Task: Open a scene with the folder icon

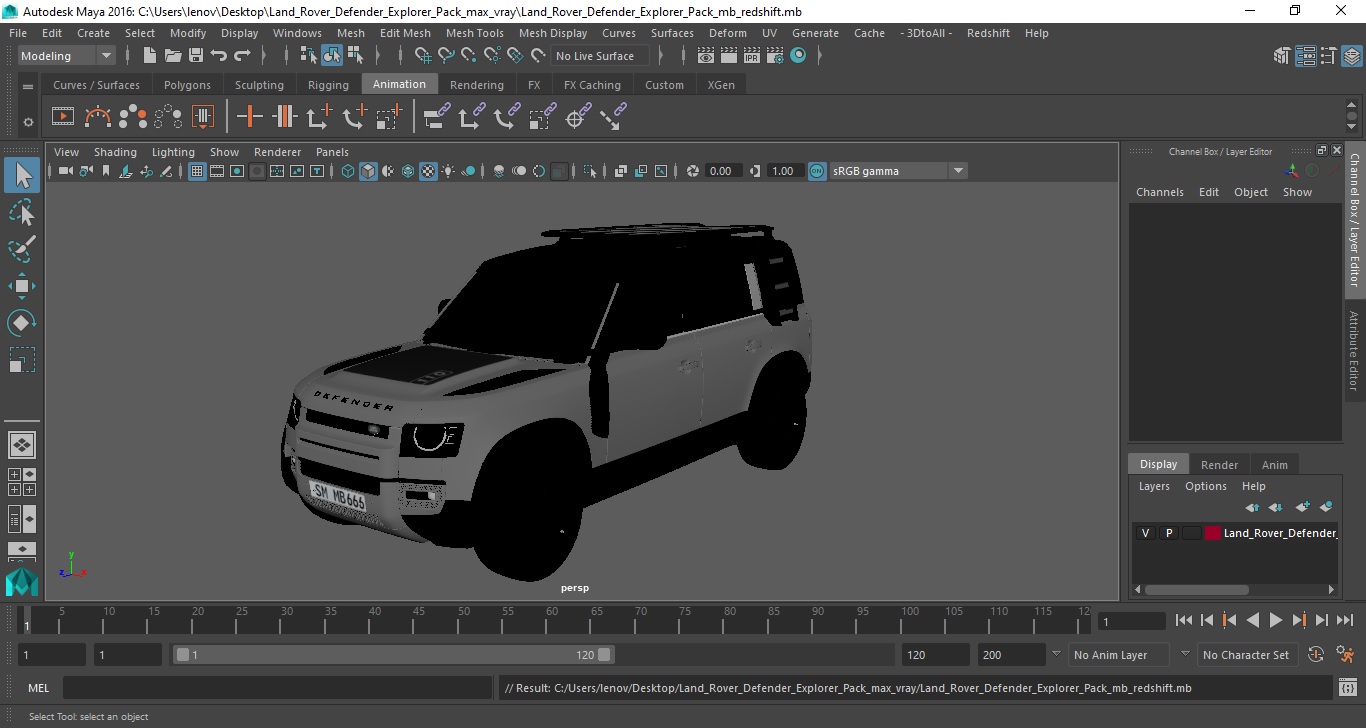Action: 172,56
